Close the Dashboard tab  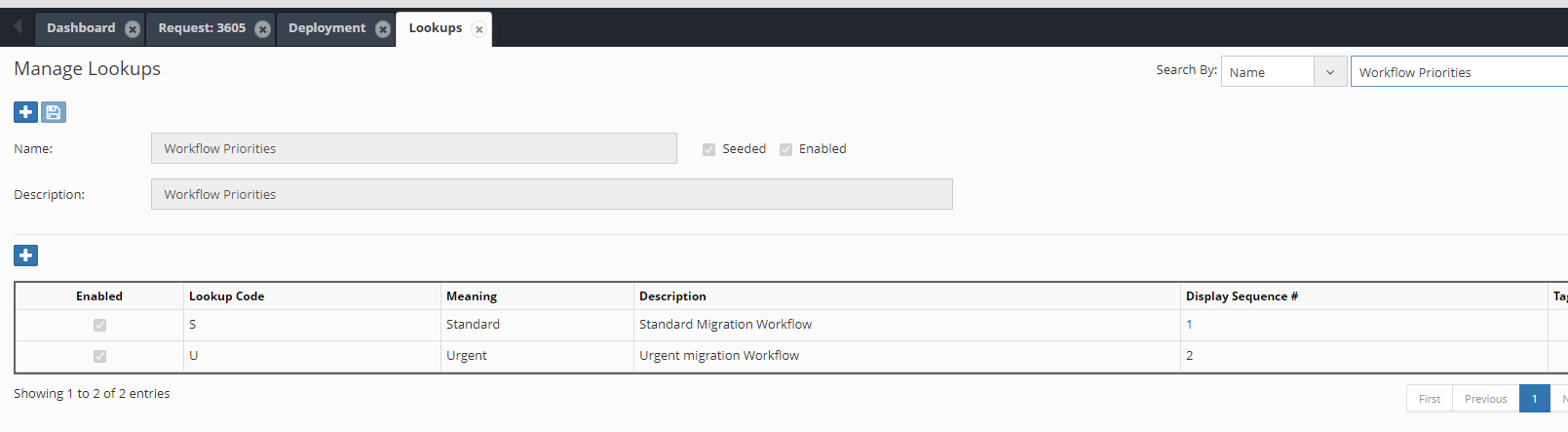point(133,29)
